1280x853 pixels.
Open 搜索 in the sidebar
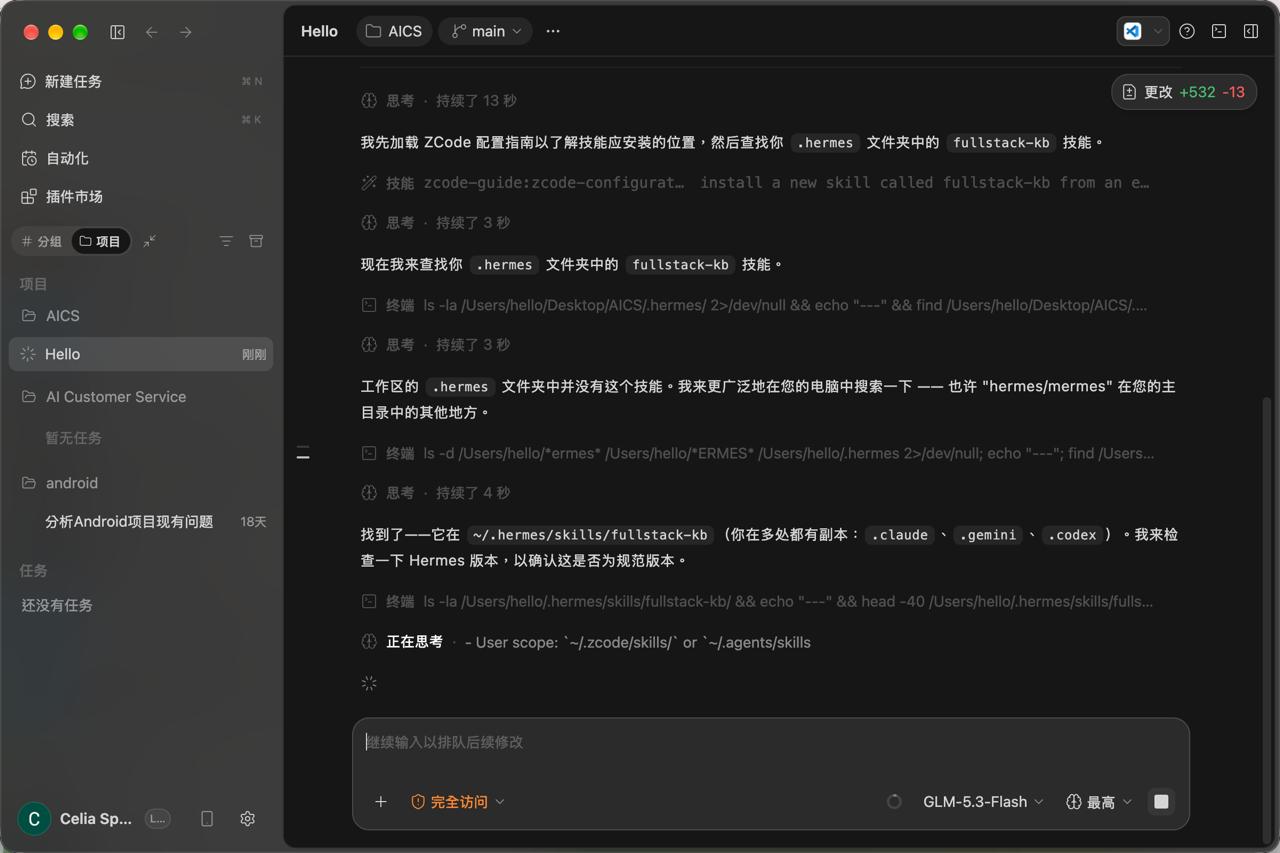[x=141, y=120]
